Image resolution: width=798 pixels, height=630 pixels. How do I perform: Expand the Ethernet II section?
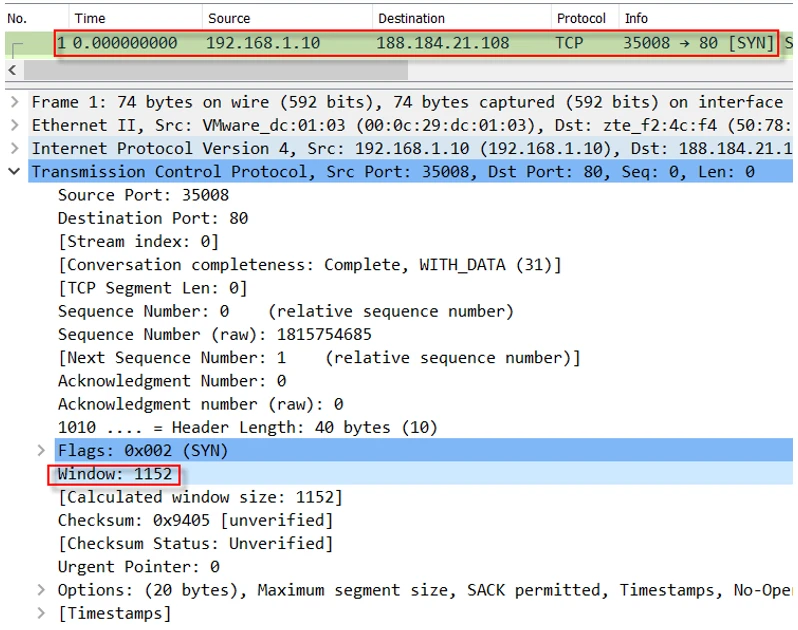13,125
